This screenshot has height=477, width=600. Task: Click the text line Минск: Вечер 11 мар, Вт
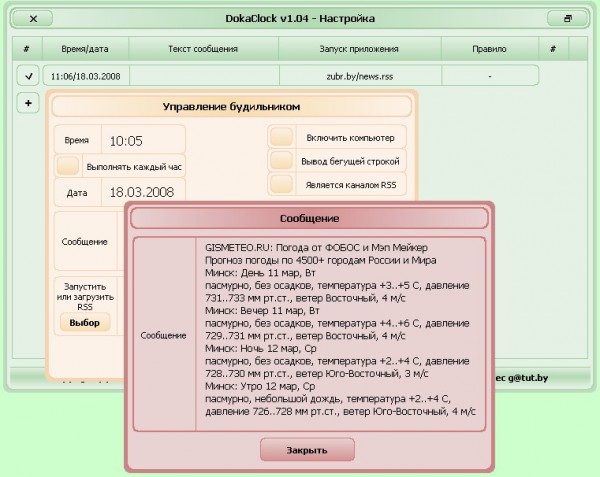coord(262,311)
